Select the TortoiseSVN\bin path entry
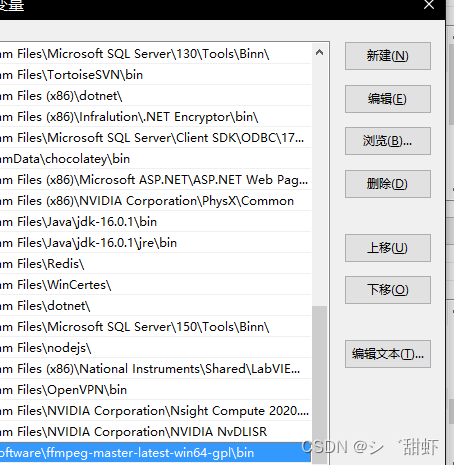 click(x=155, y=75)
